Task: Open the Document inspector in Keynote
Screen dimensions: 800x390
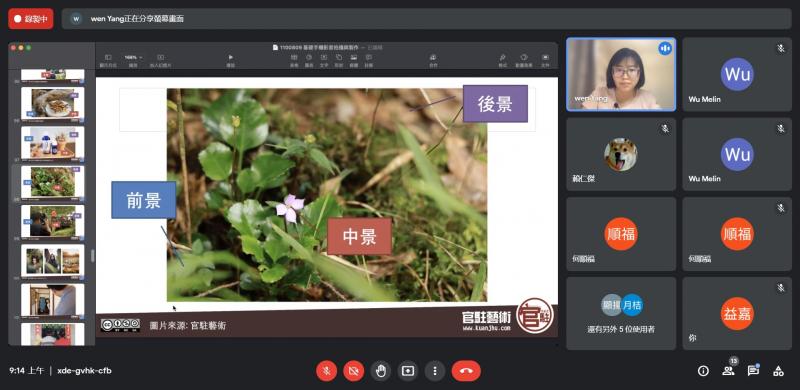Action: (x=545, y=60)
